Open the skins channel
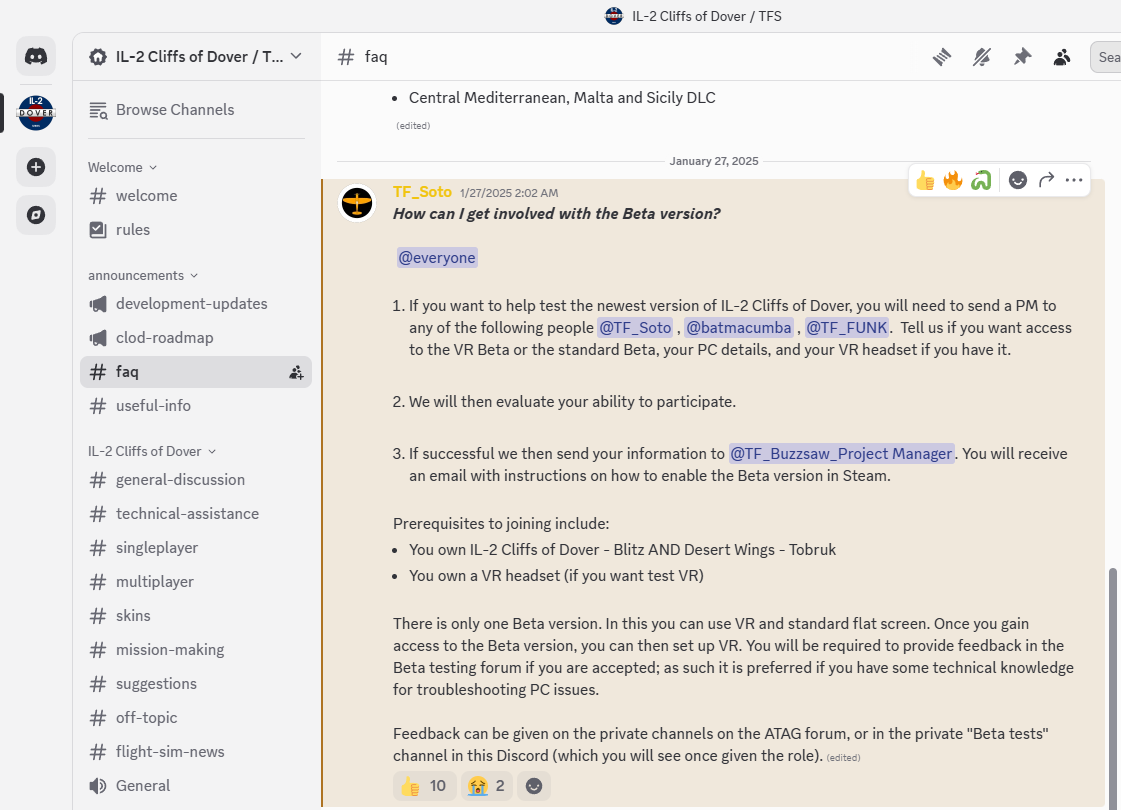 coord(196,616)
